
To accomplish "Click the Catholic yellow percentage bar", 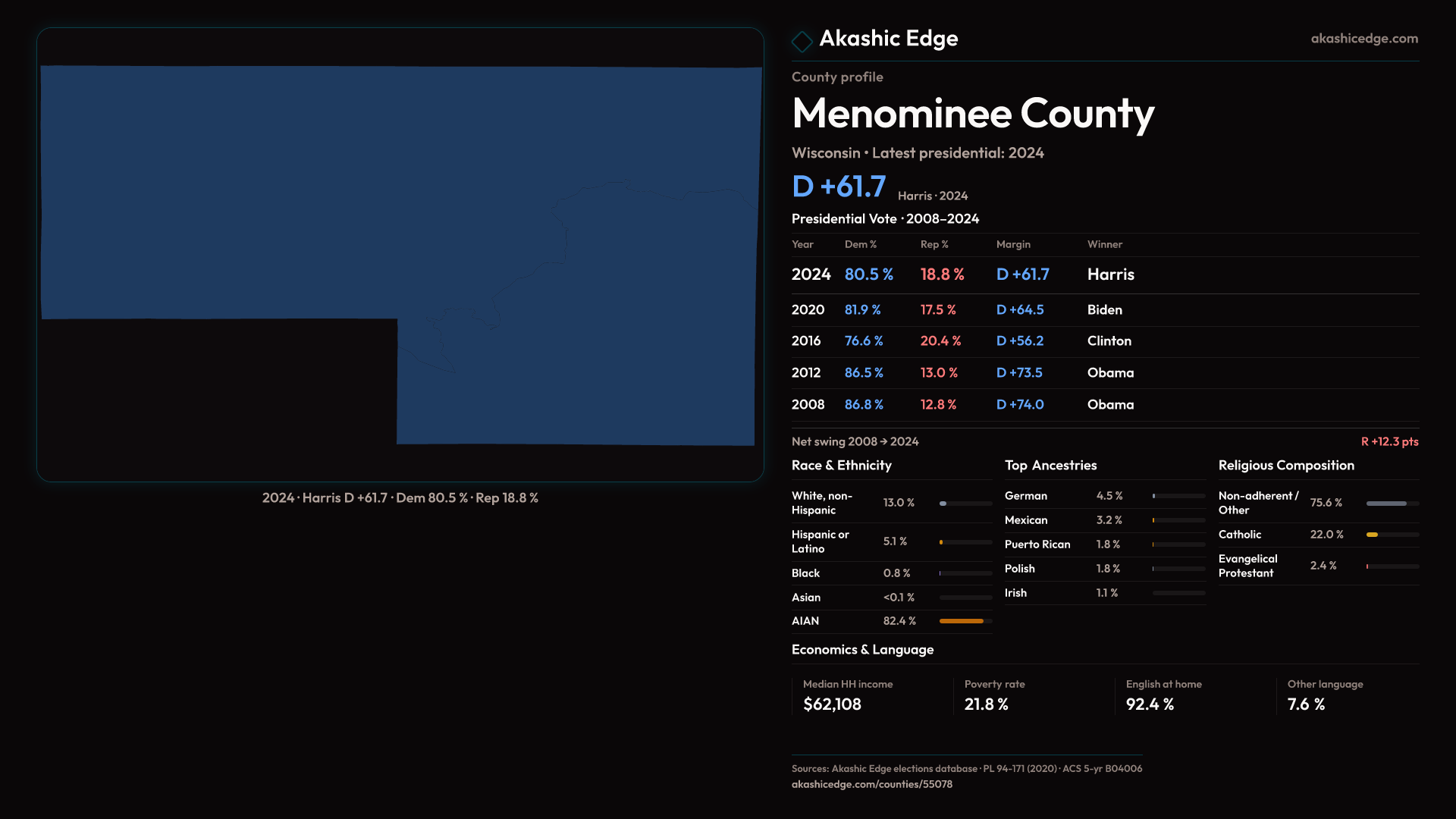I will pos(1373,535).
